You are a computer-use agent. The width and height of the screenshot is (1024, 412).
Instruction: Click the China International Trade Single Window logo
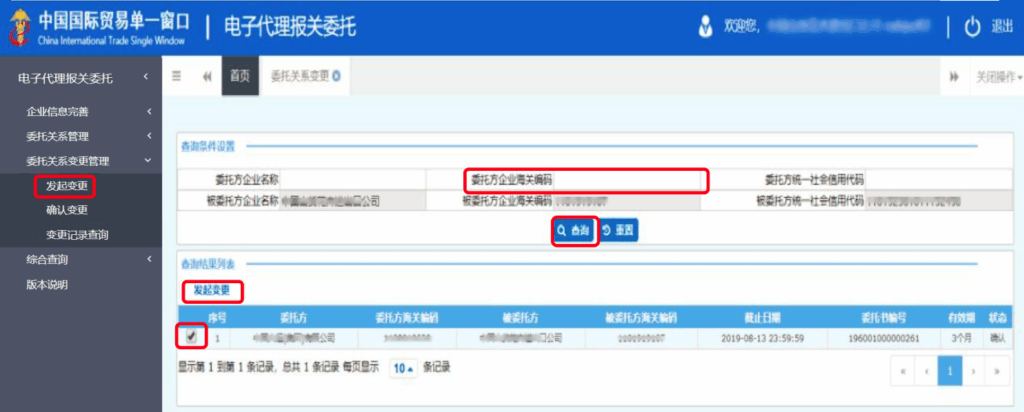coord(99,28)
